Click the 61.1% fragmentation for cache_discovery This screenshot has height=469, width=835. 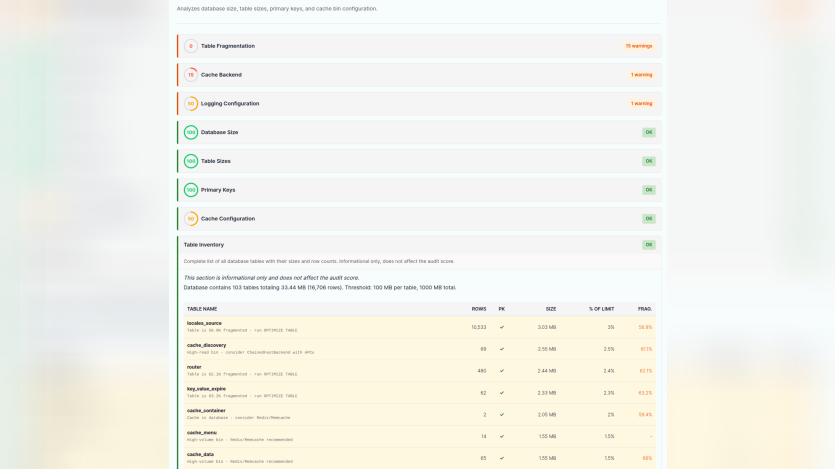pos(646,349)
